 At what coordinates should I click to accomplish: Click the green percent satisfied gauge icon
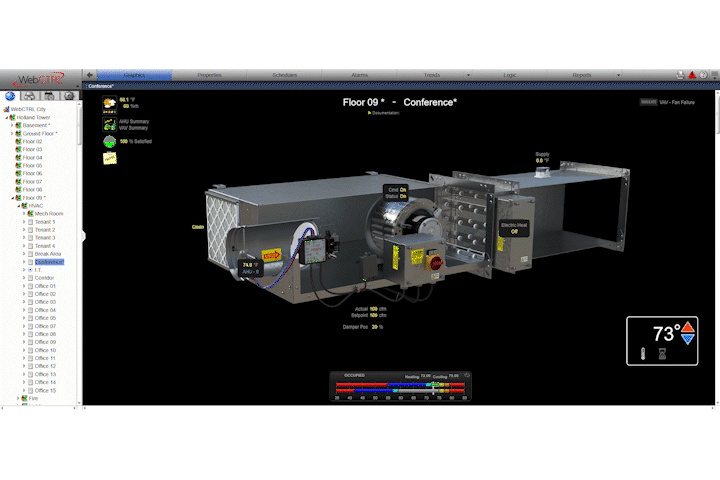click(x=109, y=142)
